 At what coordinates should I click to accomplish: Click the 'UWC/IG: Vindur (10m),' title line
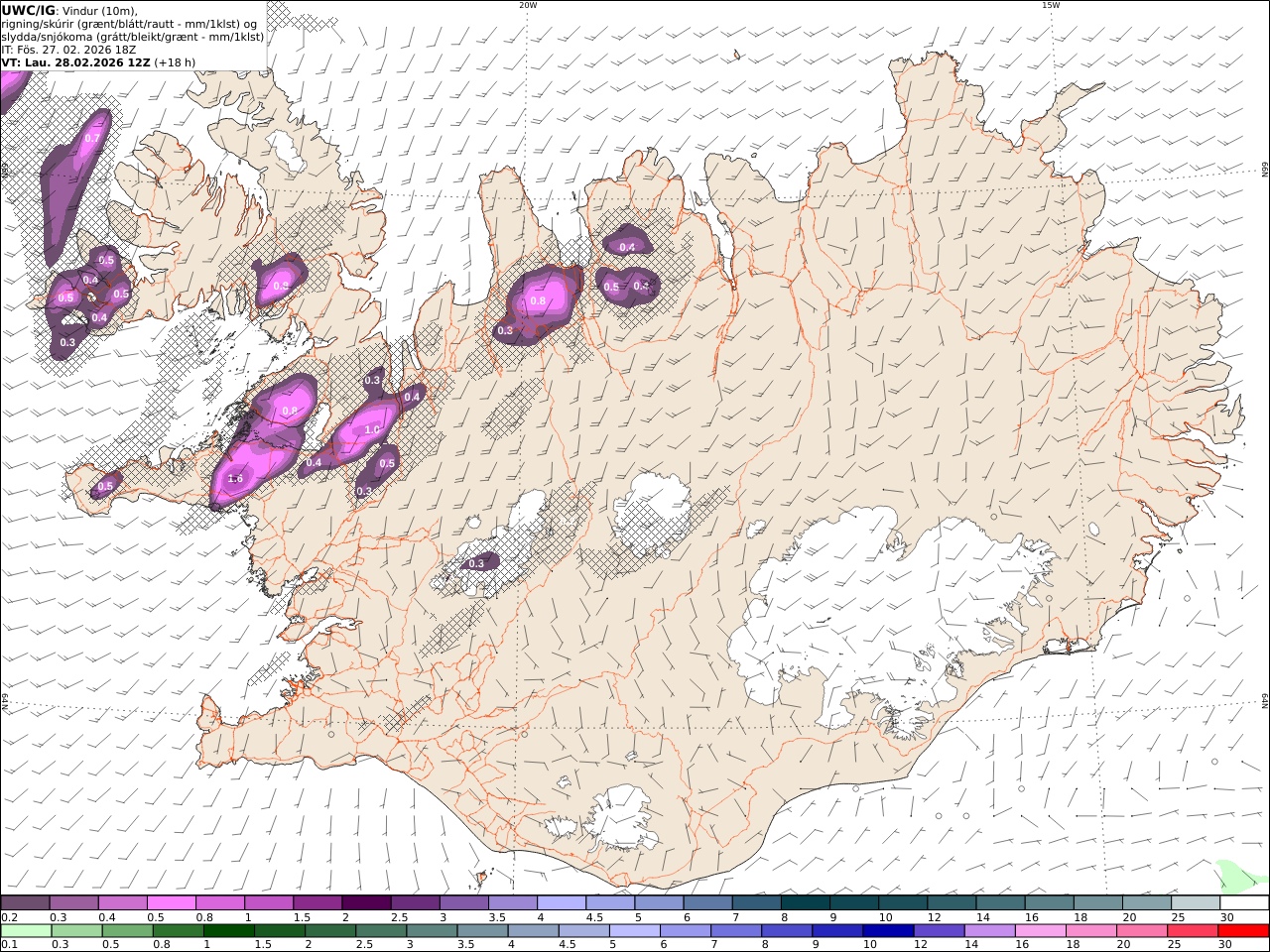pyautogui.click(x=69, y=11)
